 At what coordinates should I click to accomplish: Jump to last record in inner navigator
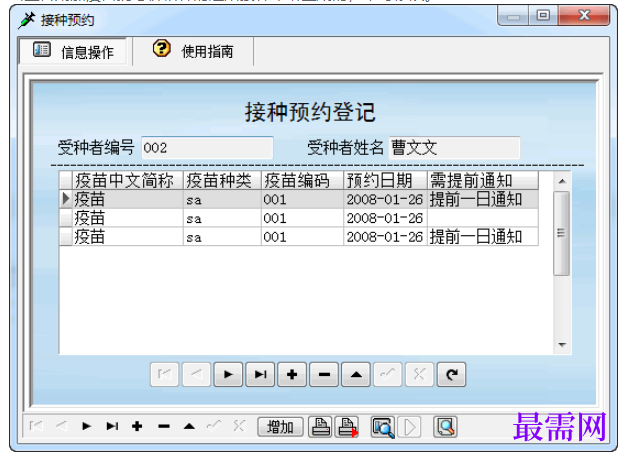click(x=260, y=374)
